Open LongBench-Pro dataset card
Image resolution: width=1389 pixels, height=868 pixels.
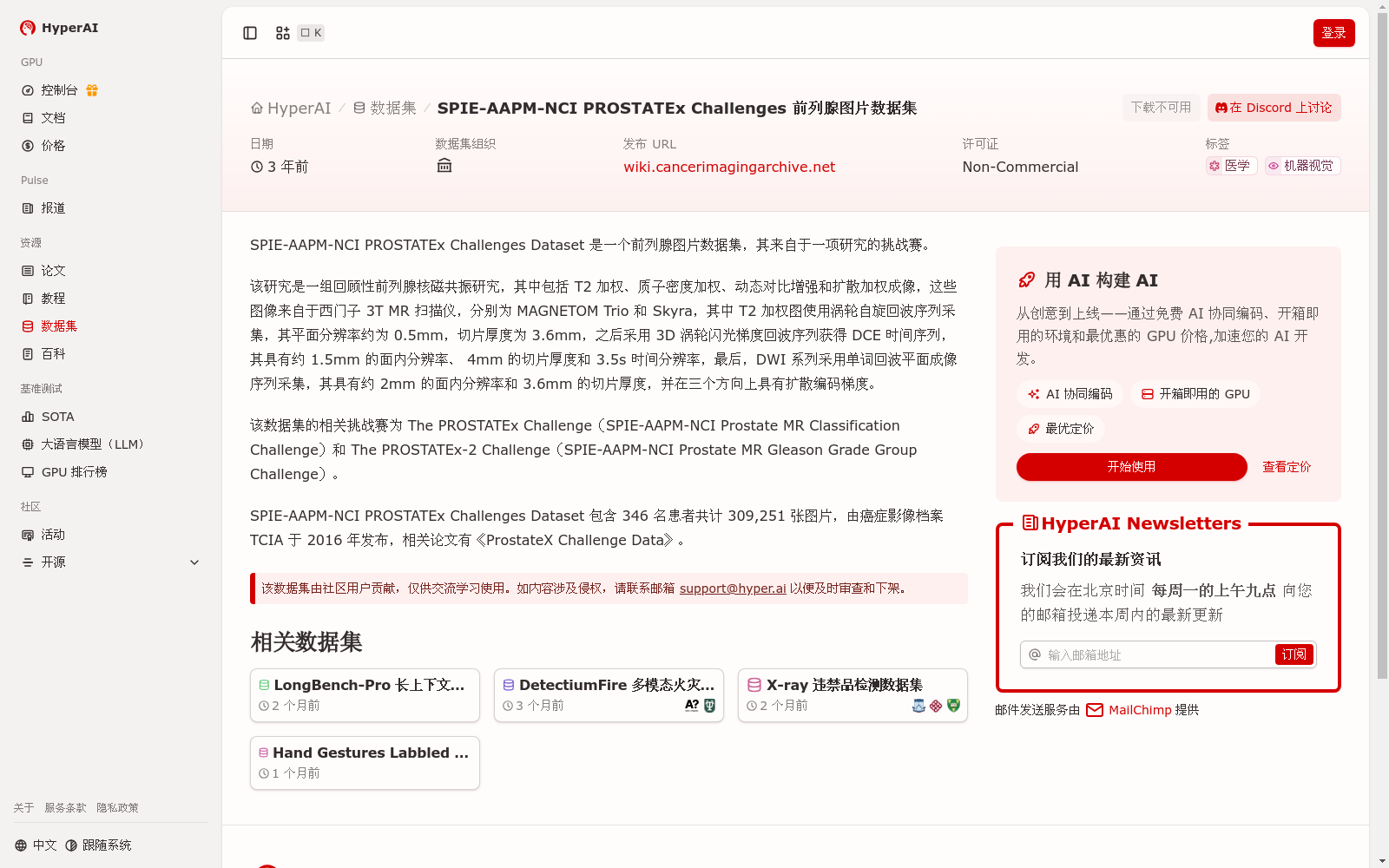pos(365,695)
